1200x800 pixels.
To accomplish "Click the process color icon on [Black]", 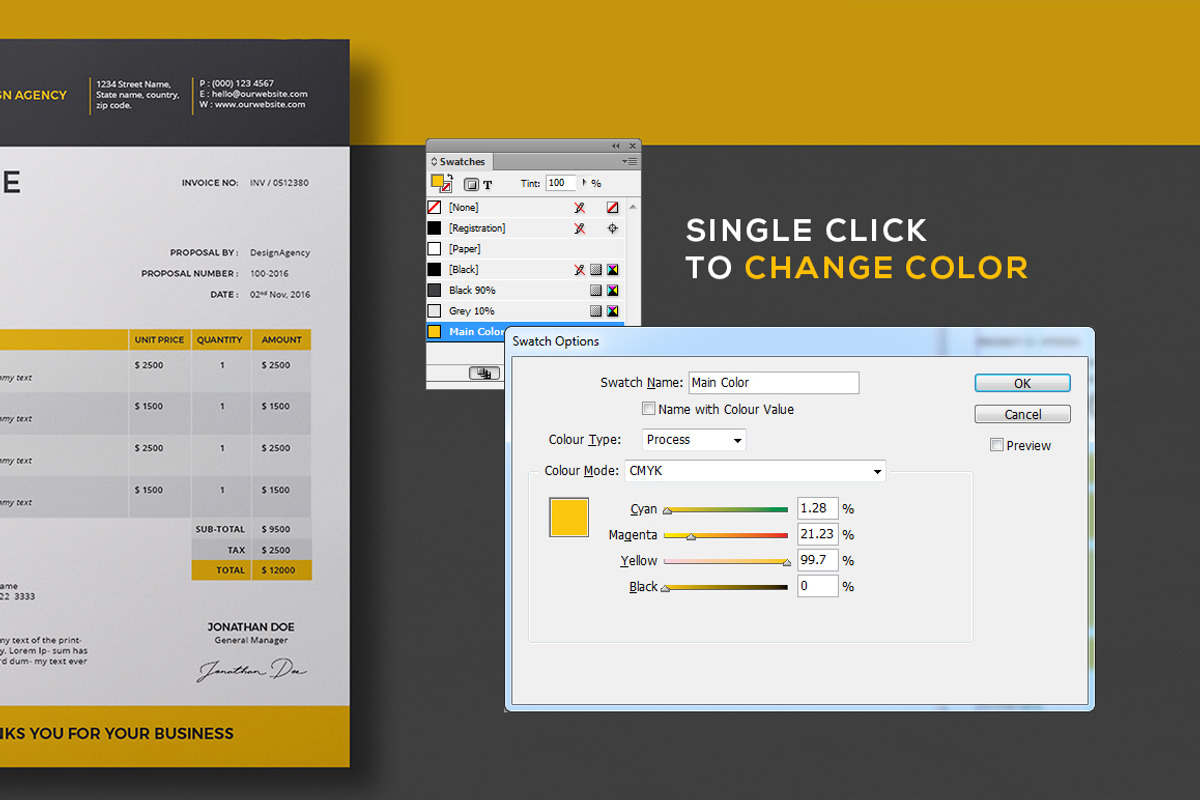I will 595,269.
